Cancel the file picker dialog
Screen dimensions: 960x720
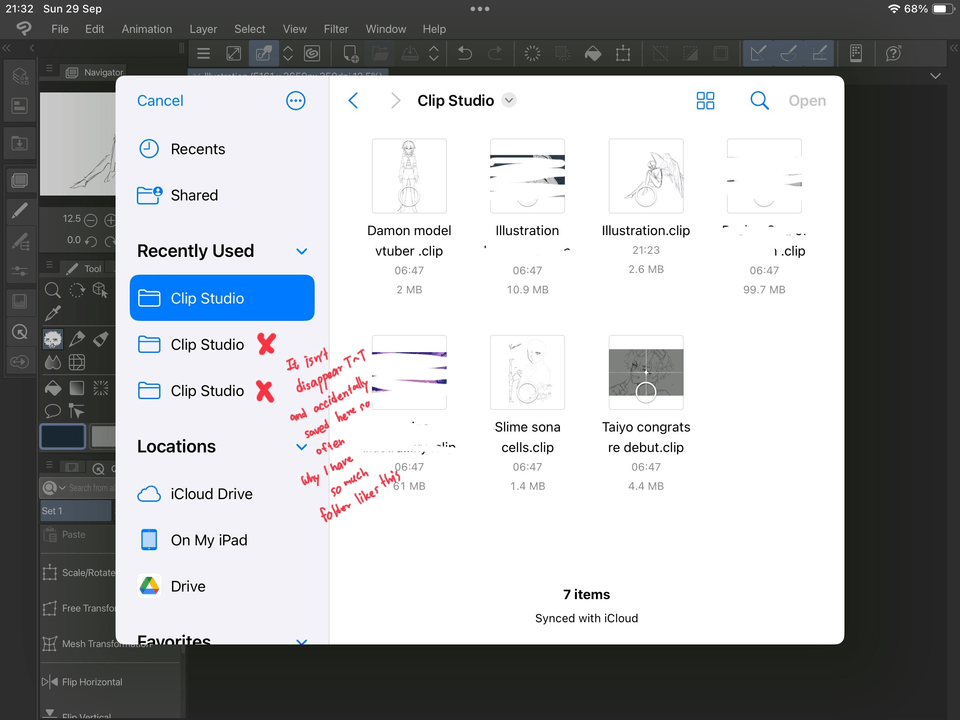click(x=160, y=101)
